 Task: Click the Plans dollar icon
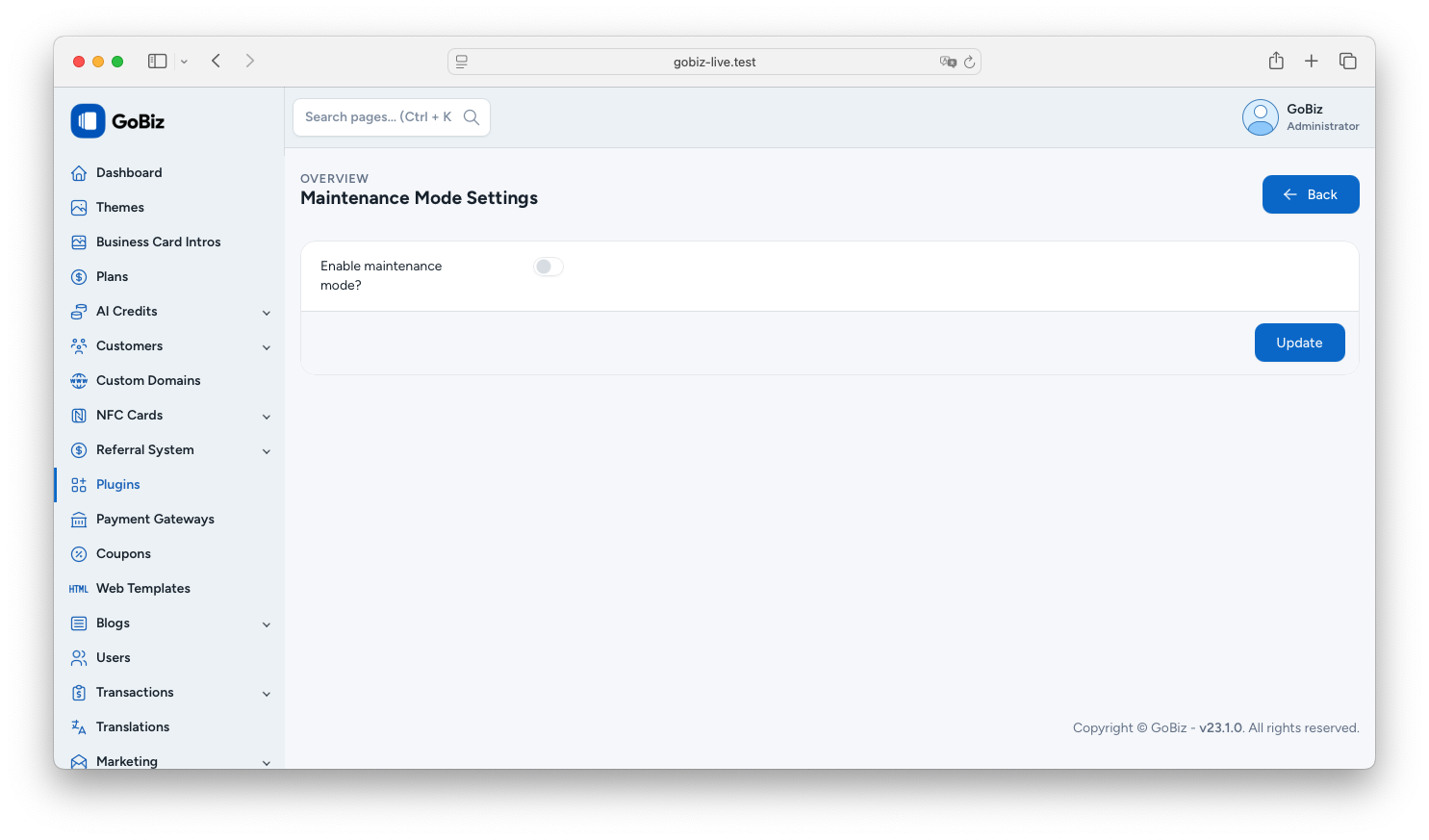[79, 277]
